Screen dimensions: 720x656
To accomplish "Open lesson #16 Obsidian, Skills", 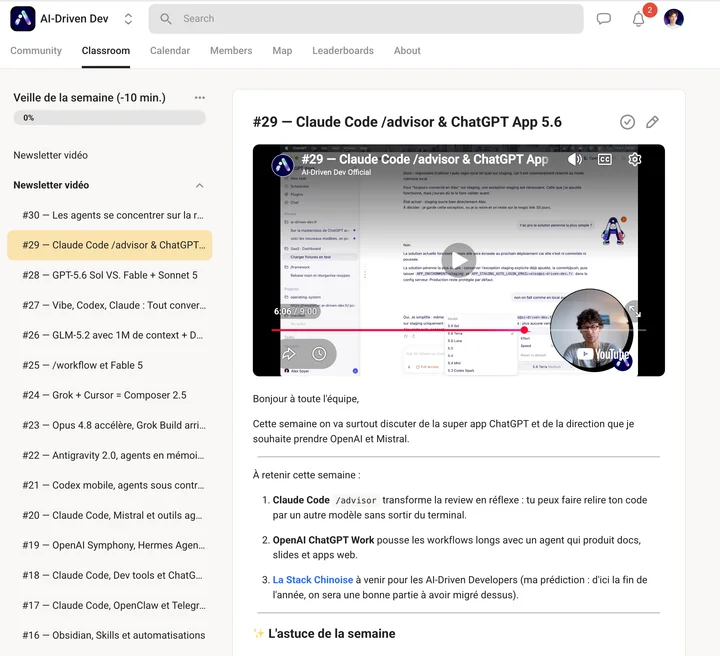I will coord(109,635).
